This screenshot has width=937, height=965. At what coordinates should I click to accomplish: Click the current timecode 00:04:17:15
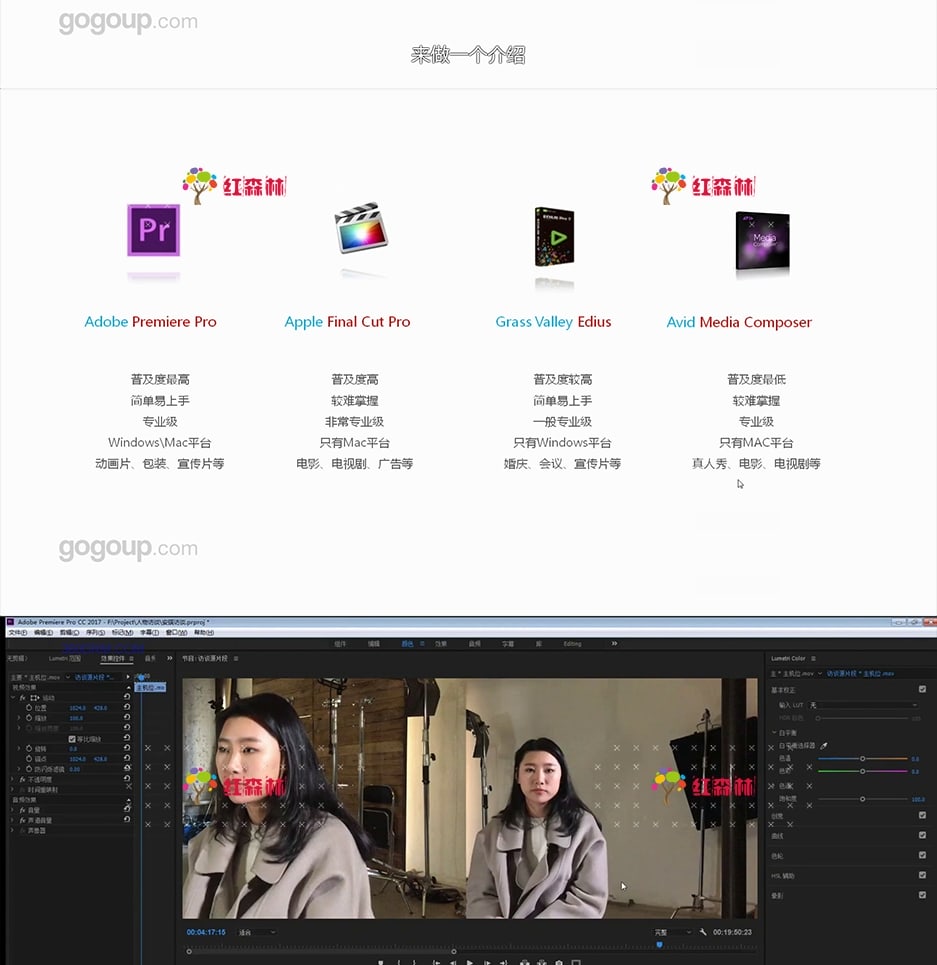206,932
